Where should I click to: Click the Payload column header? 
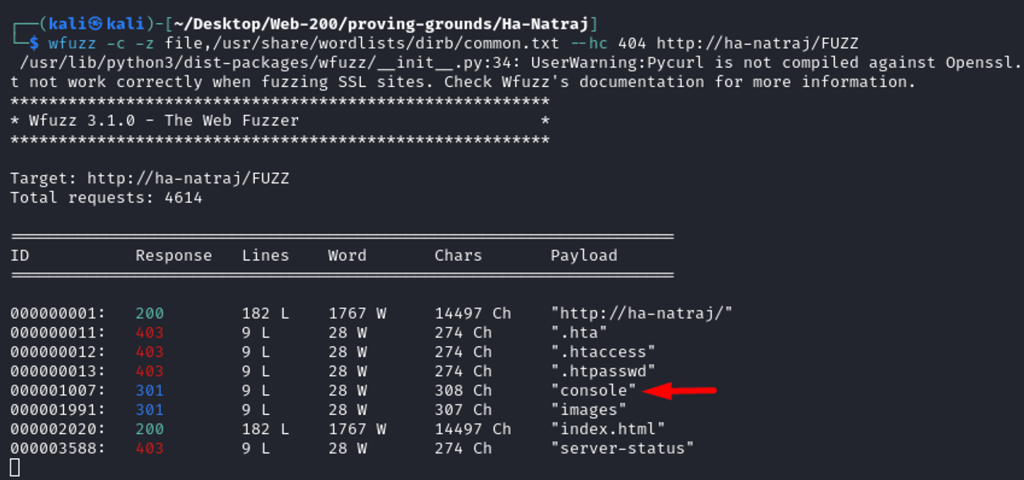pos(584,255)
